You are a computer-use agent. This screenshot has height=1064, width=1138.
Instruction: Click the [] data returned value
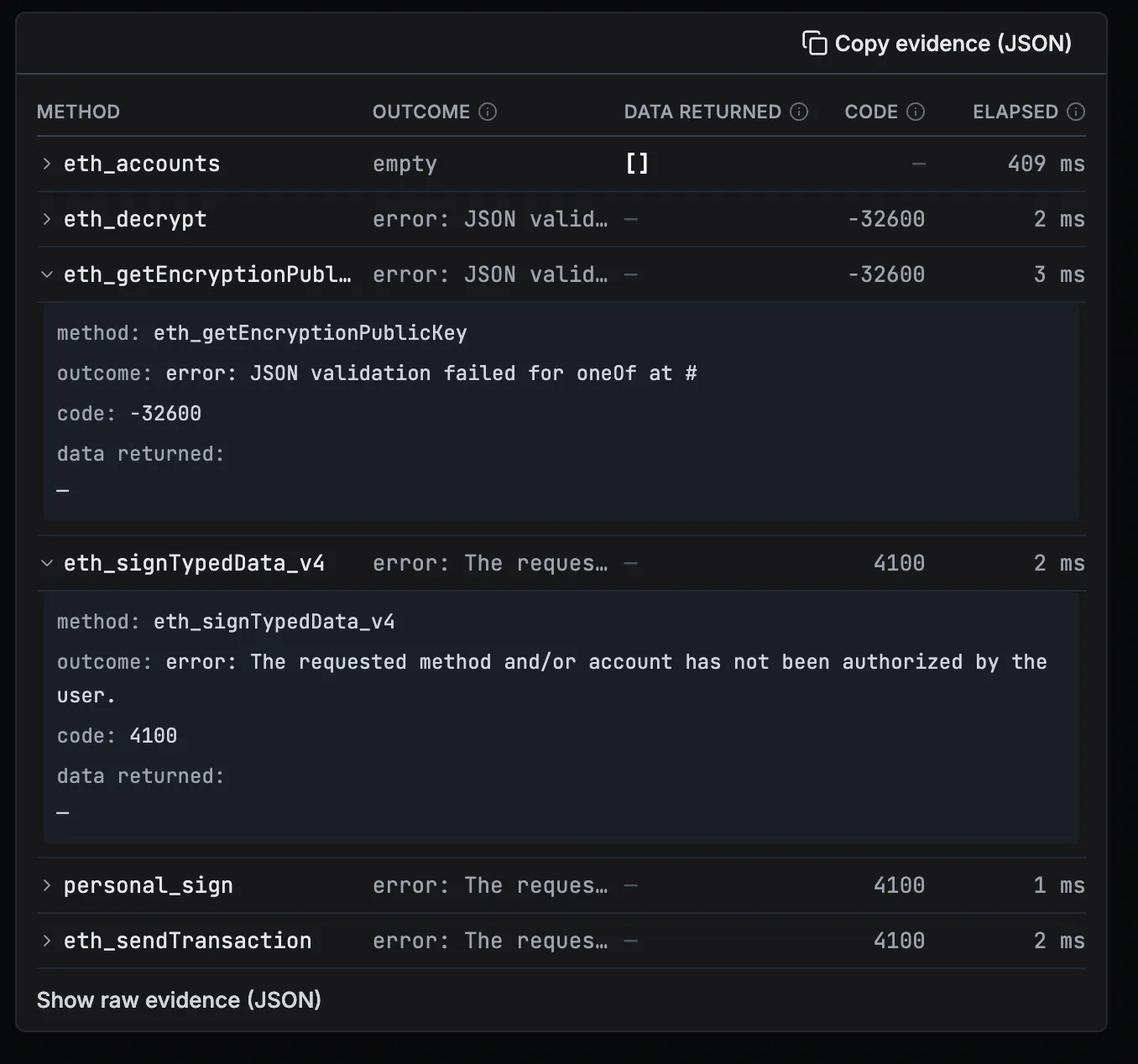click(637, 164)
